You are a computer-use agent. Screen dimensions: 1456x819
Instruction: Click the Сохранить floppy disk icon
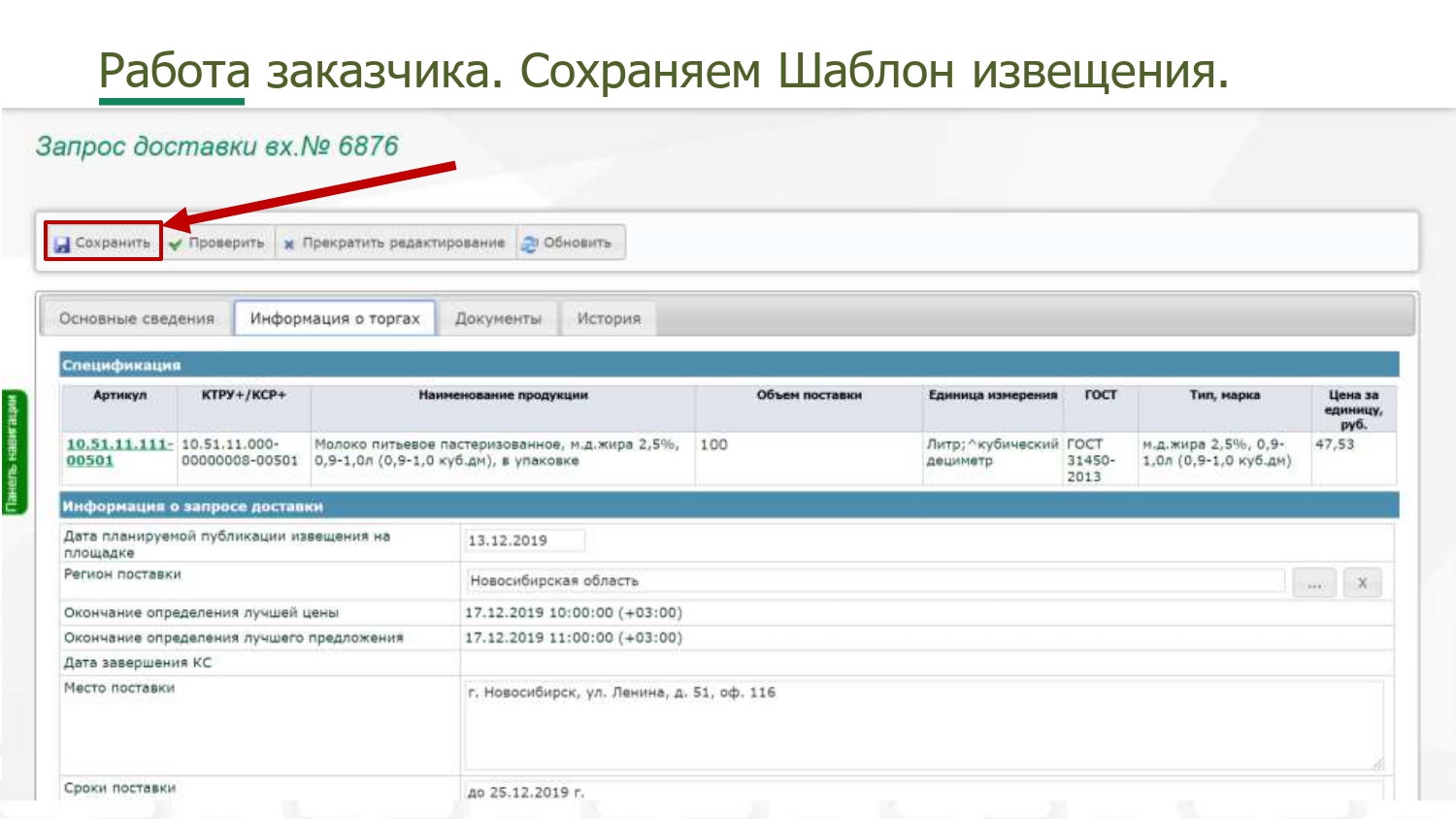coord(62,244)
